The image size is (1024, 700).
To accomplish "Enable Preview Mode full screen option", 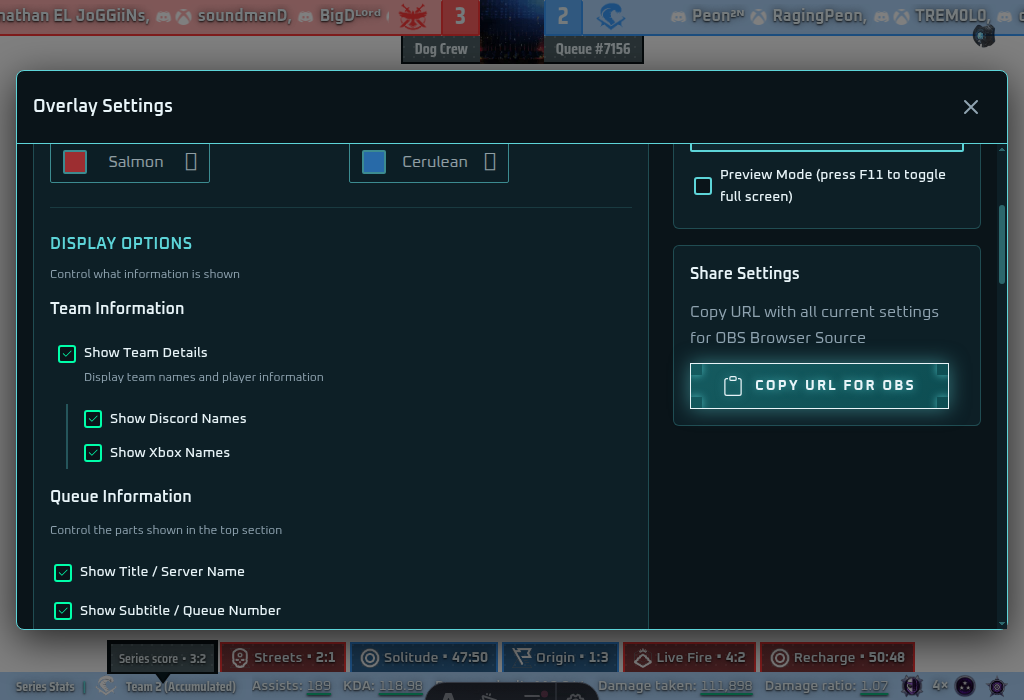I will coord(703,185).
